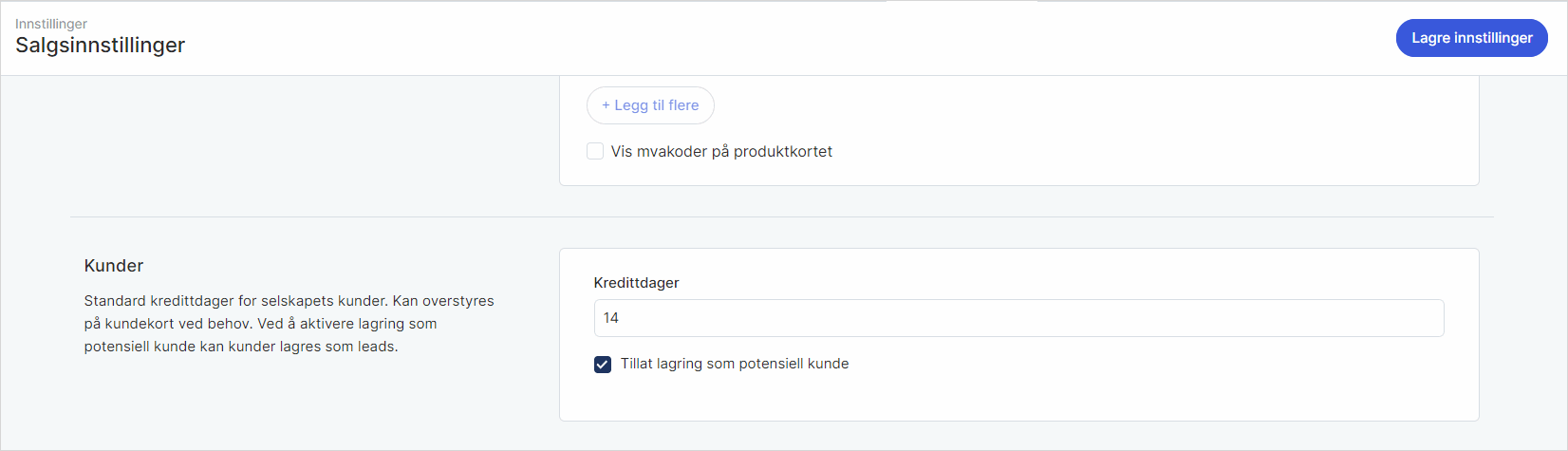
Task: Click the Kunder section description text
Action: click(289, 324)
